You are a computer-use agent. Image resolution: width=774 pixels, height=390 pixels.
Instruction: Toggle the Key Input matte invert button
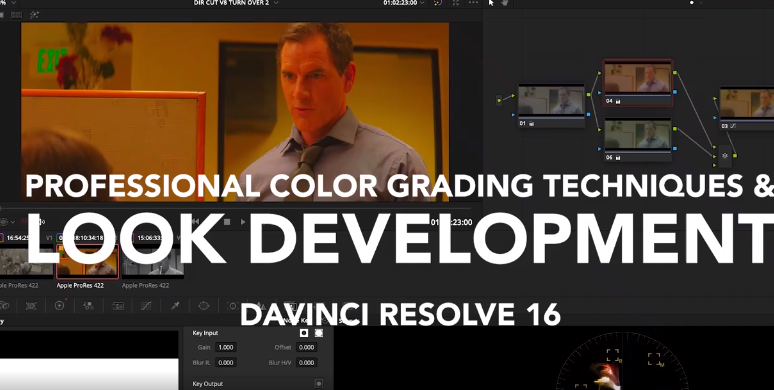[x=304, y=333]
